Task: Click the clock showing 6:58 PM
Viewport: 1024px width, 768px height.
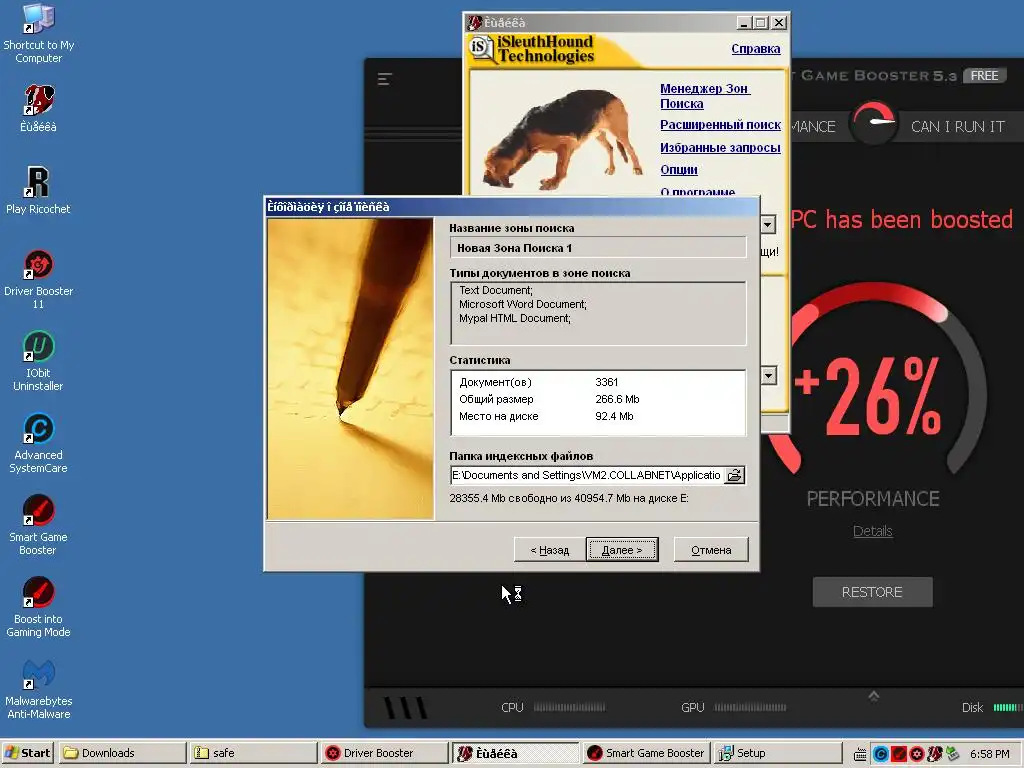Action: coord(989,754)
